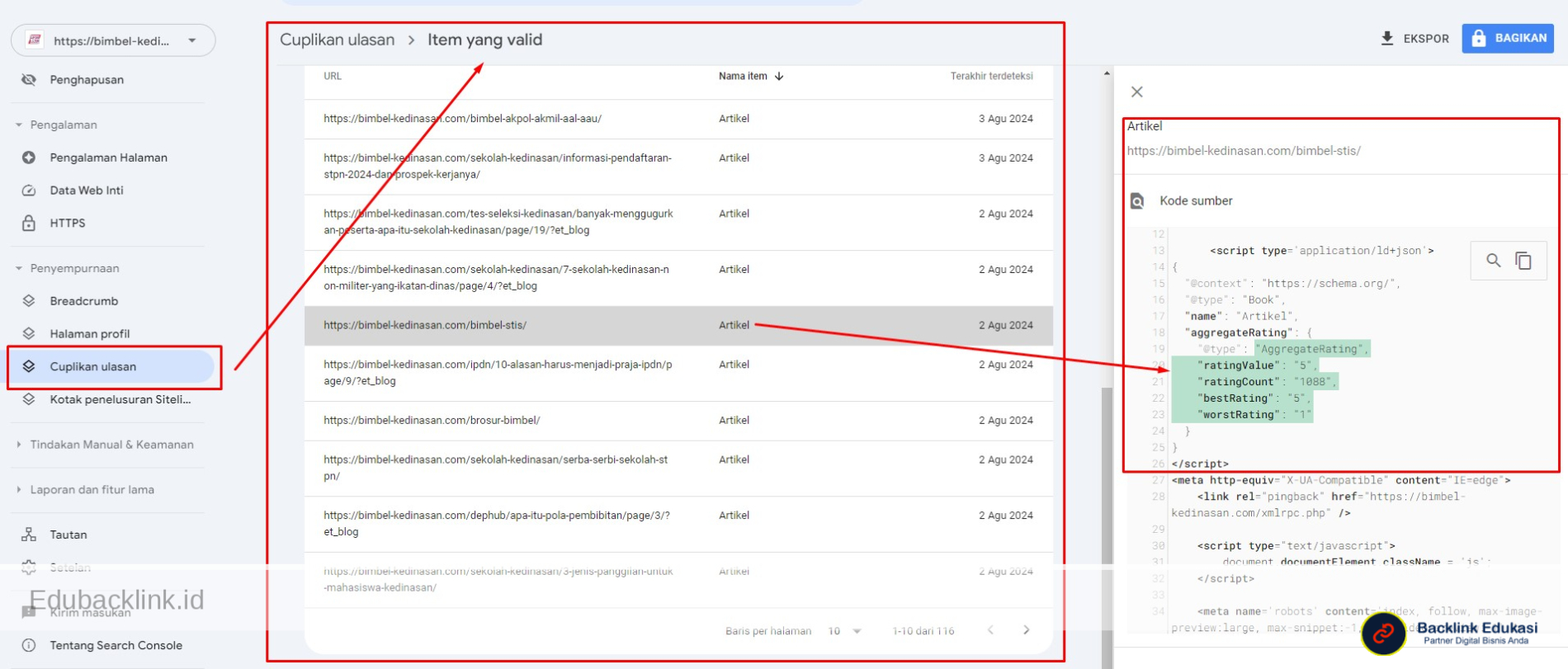
Task: Click the scrollbar up arrow
Action: pos(1107,73)
